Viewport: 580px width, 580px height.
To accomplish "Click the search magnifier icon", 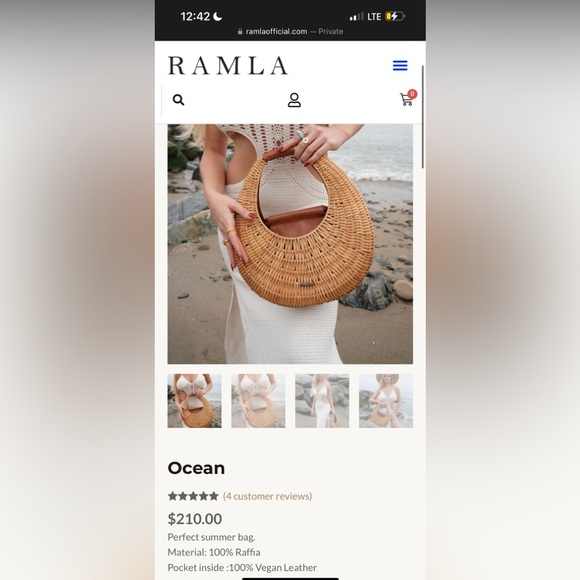I will pos(178,100).
